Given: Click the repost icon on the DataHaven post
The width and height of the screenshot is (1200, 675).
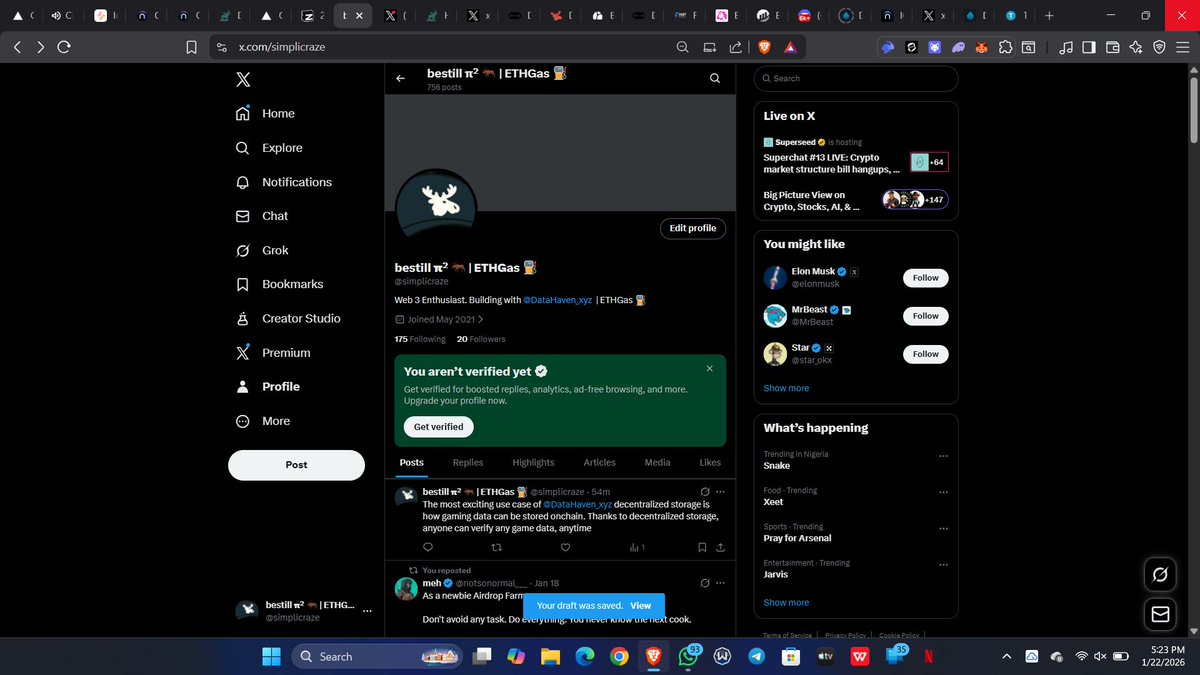Looking at the screenshot, I should 497,547.
